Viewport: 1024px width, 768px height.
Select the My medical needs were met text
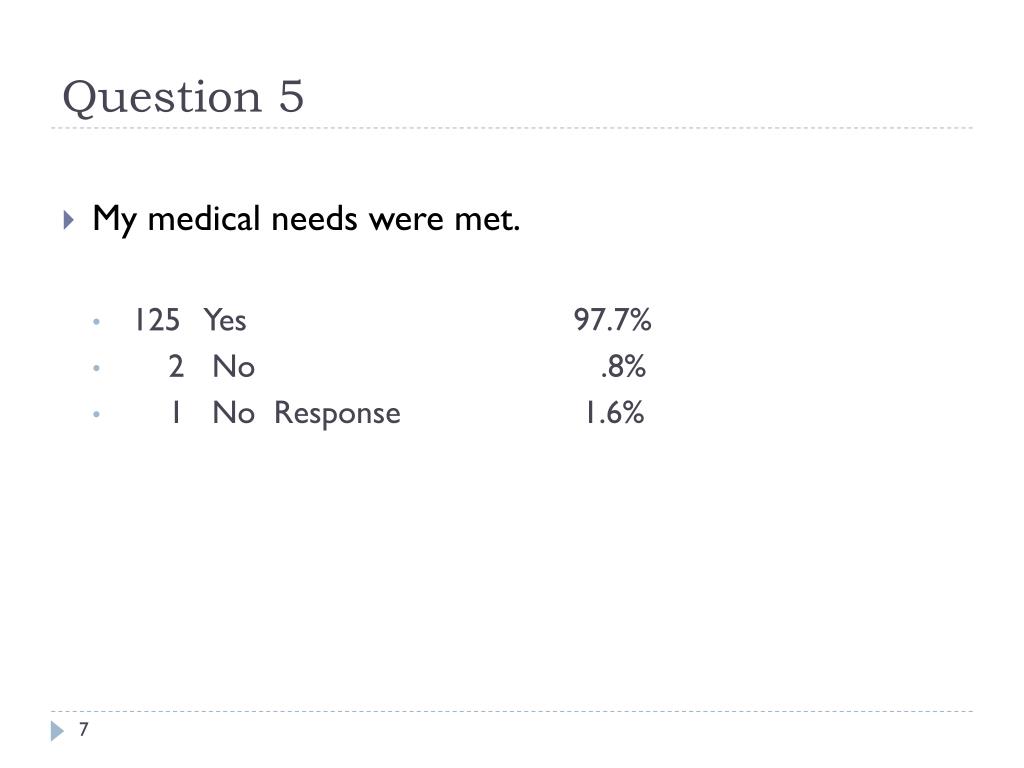tap(306, 219)
